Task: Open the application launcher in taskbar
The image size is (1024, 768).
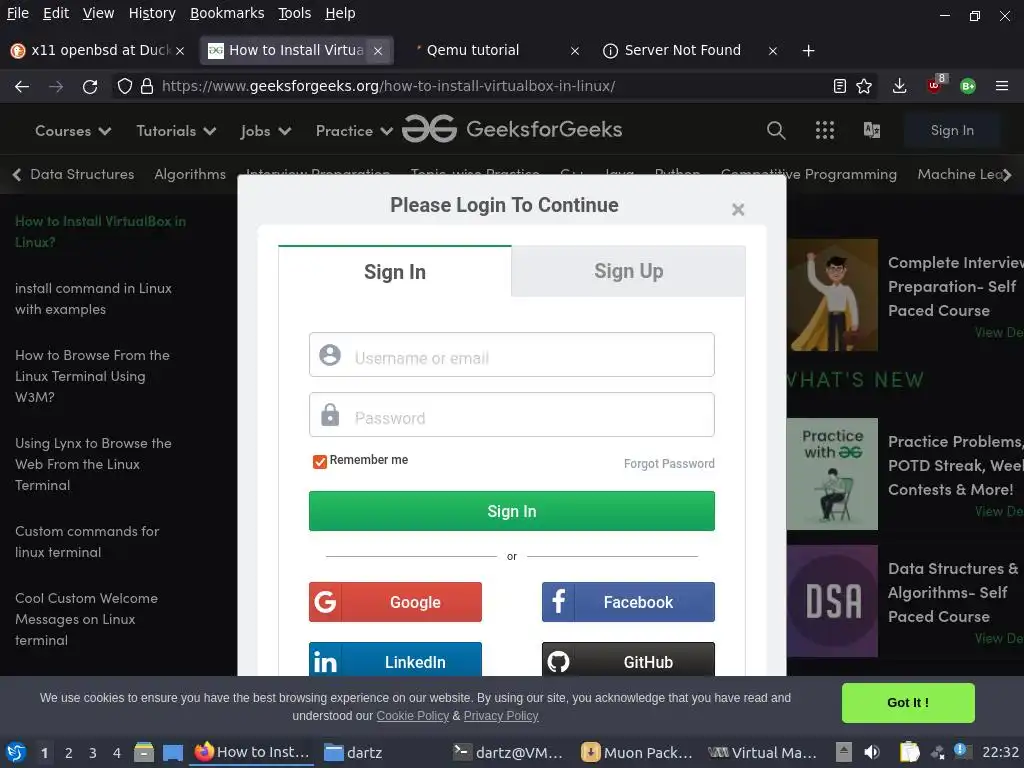Action: 16,752
